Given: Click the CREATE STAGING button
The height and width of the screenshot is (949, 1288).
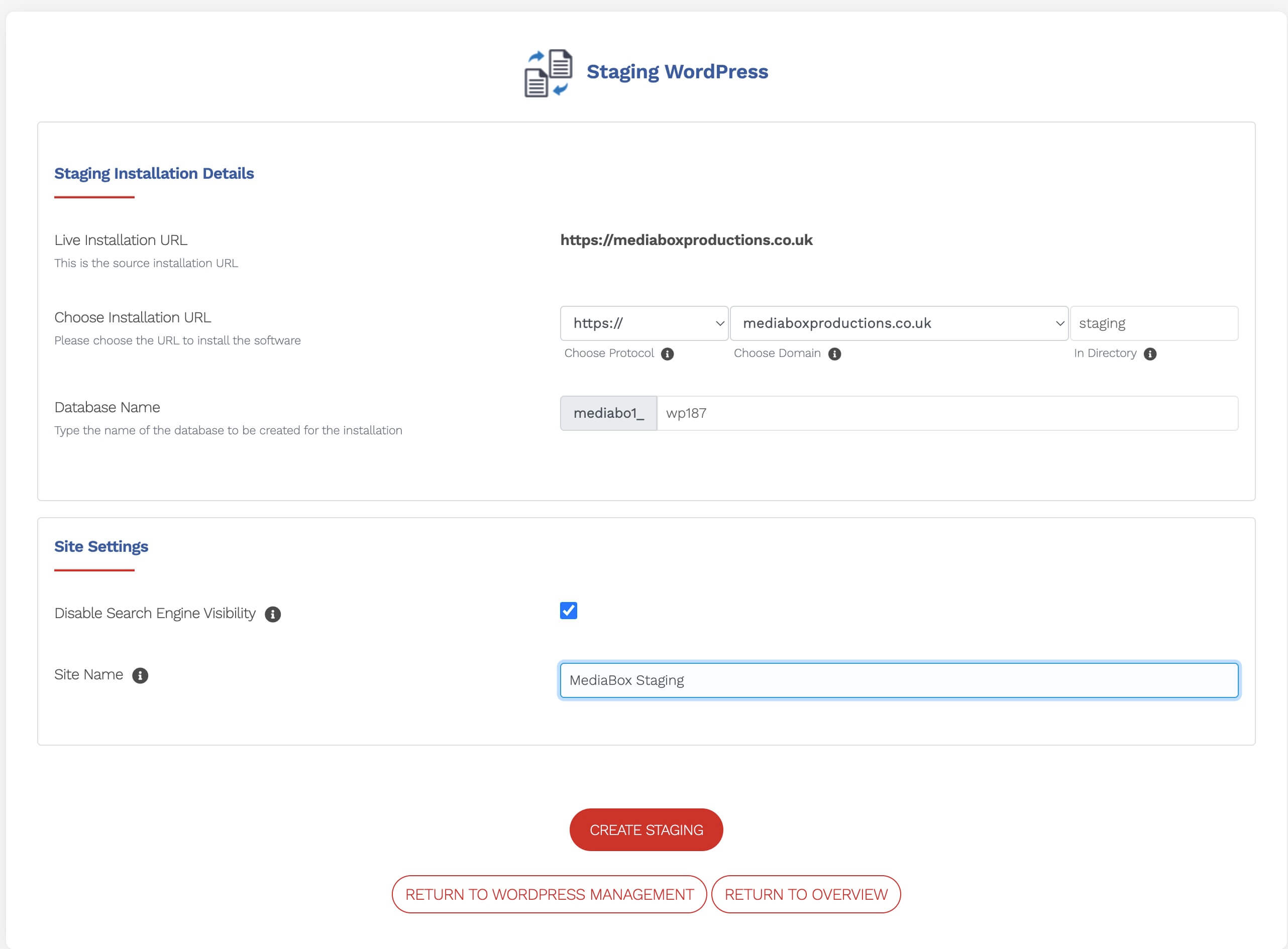Looking at the screenshot, I should point(646,829).
